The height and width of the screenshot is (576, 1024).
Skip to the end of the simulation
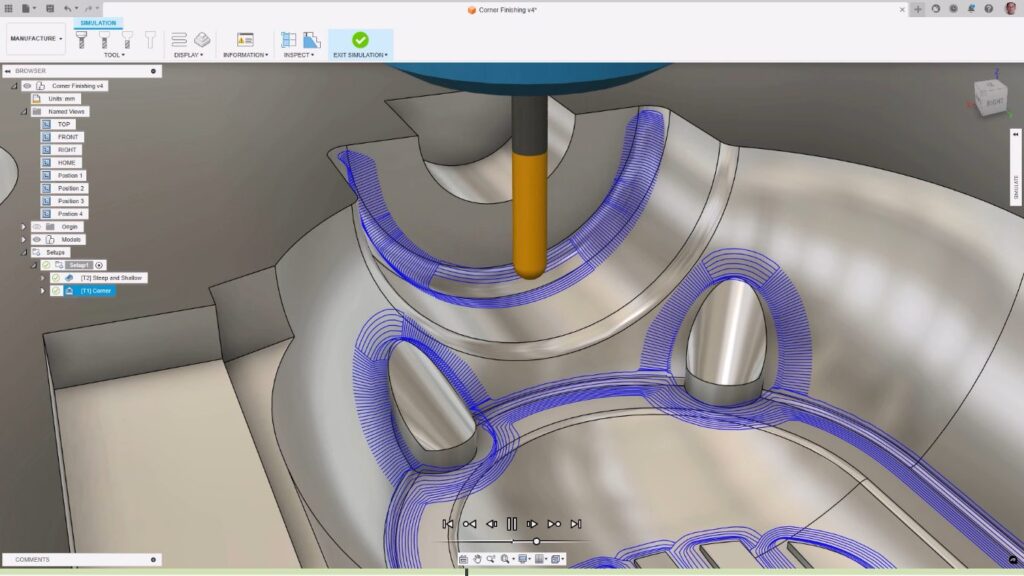(x=576, y=524)
